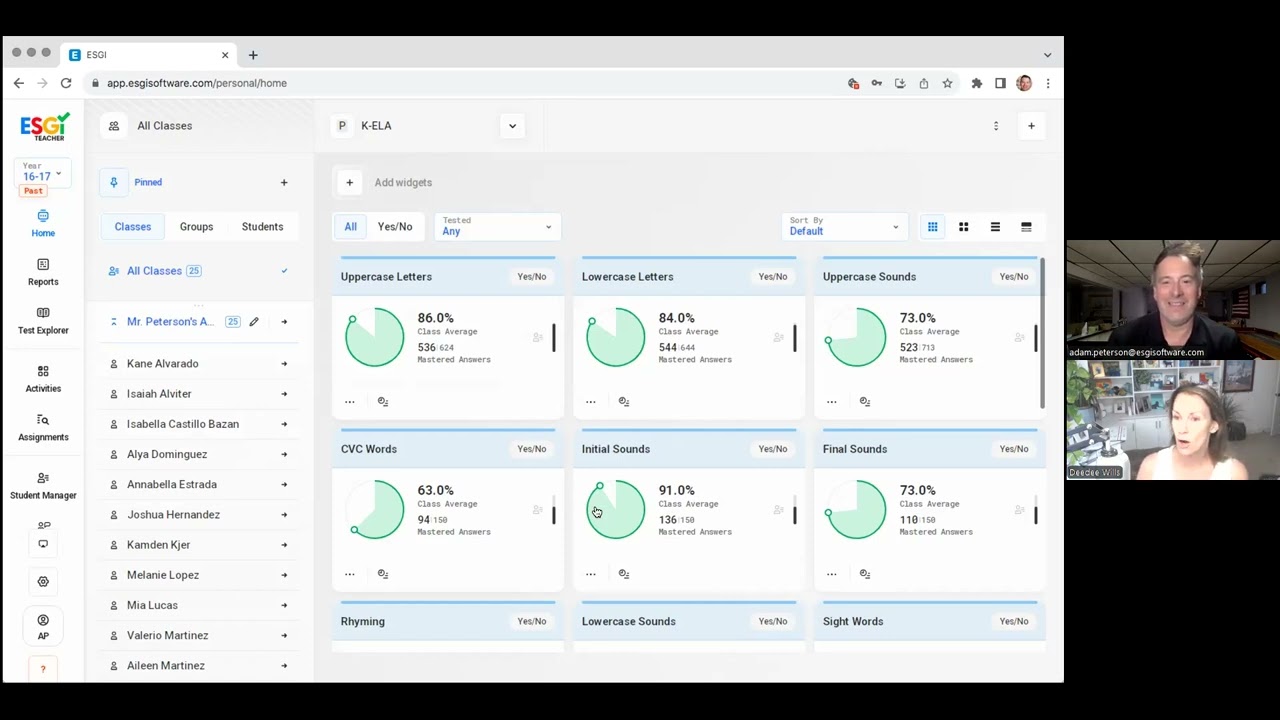Click CVC Words card settings icon
Screen dimensions: 1280x720
[383, 574]
